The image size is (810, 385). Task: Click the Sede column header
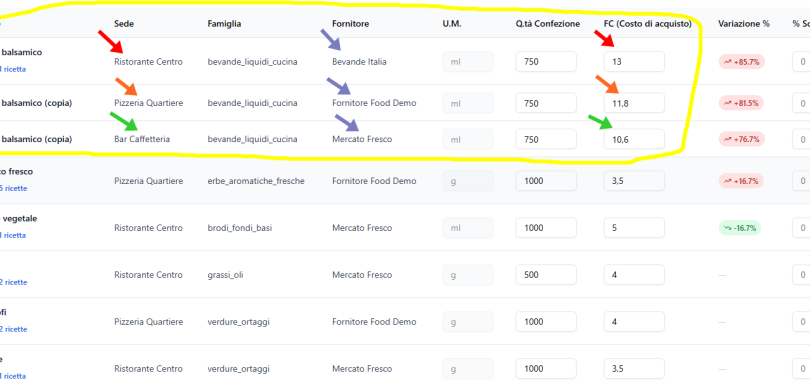coord(124,24)
